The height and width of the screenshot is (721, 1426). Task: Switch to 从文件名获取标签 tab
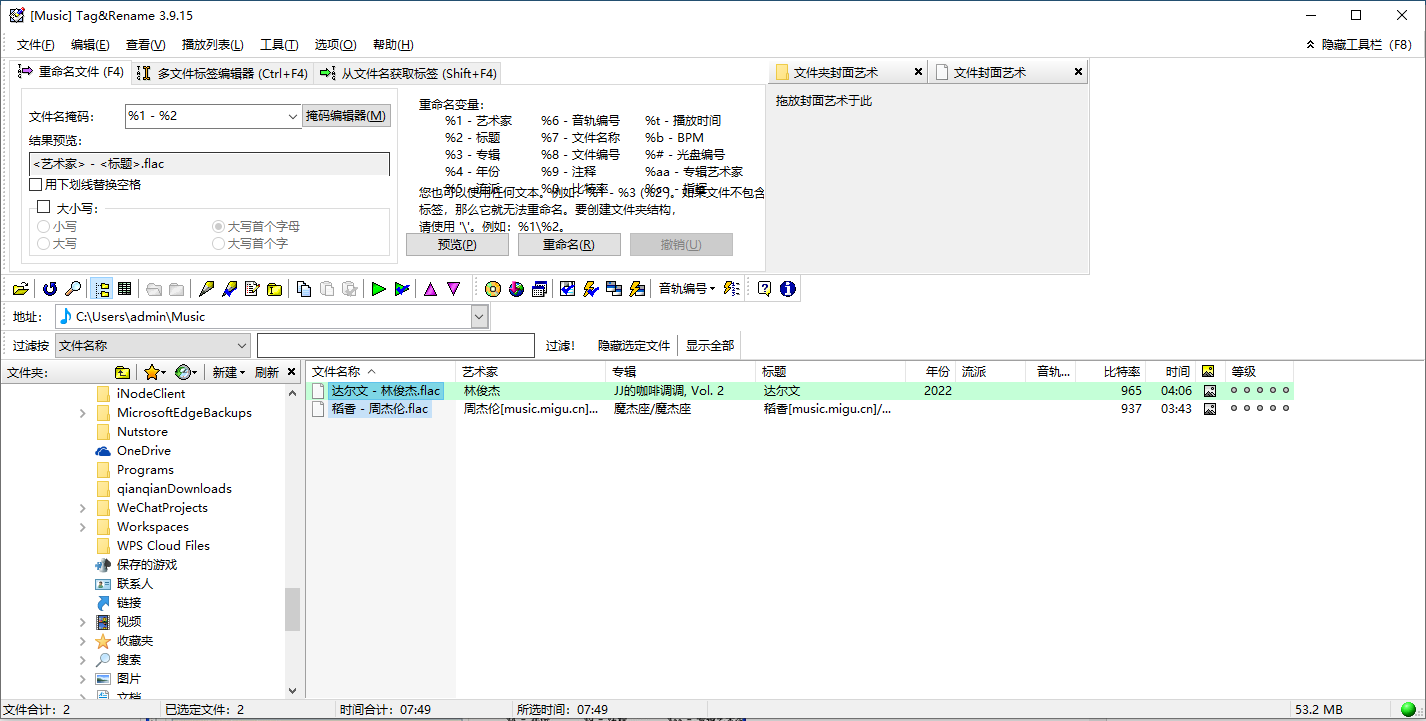coord(407,73)
